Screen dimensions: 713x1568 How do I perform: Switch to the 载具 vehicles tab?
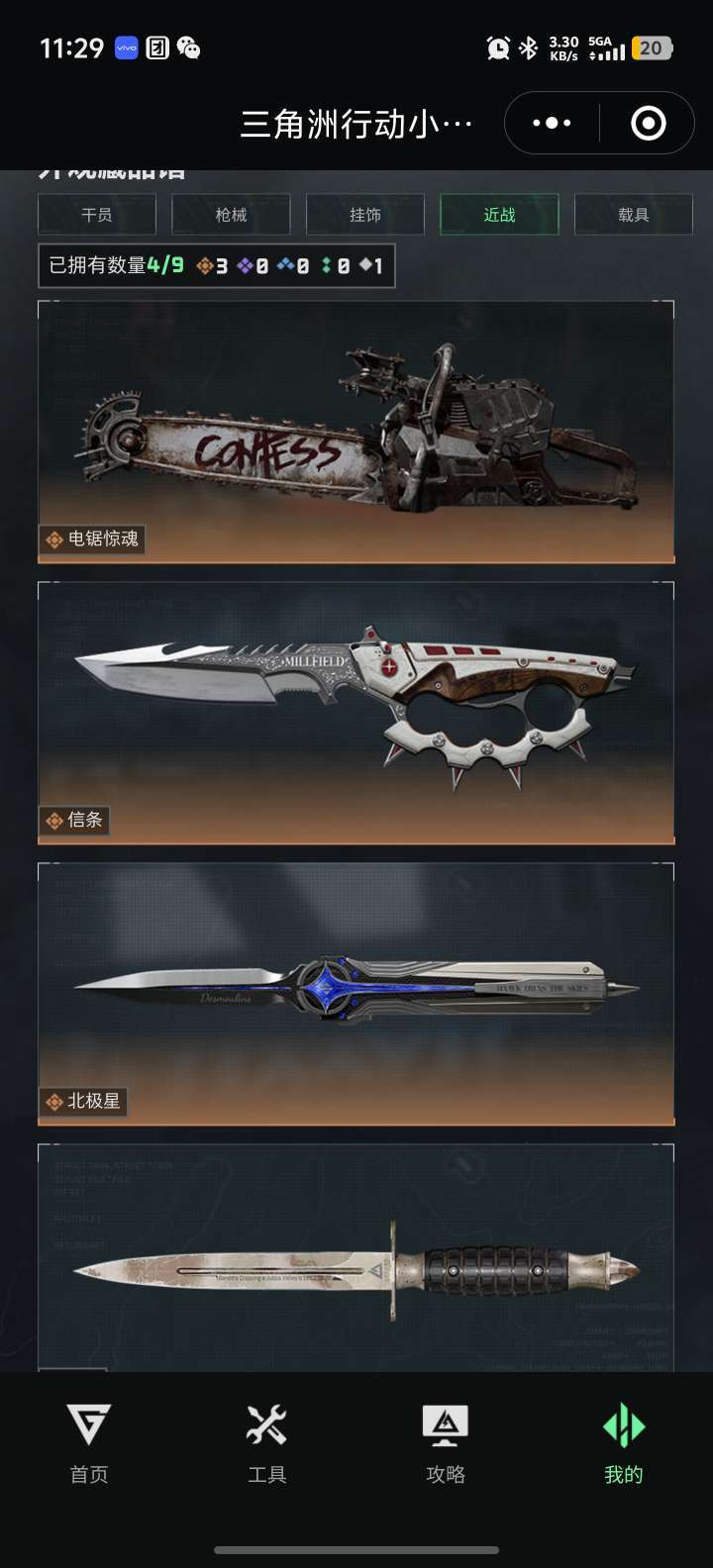(633, 215)
